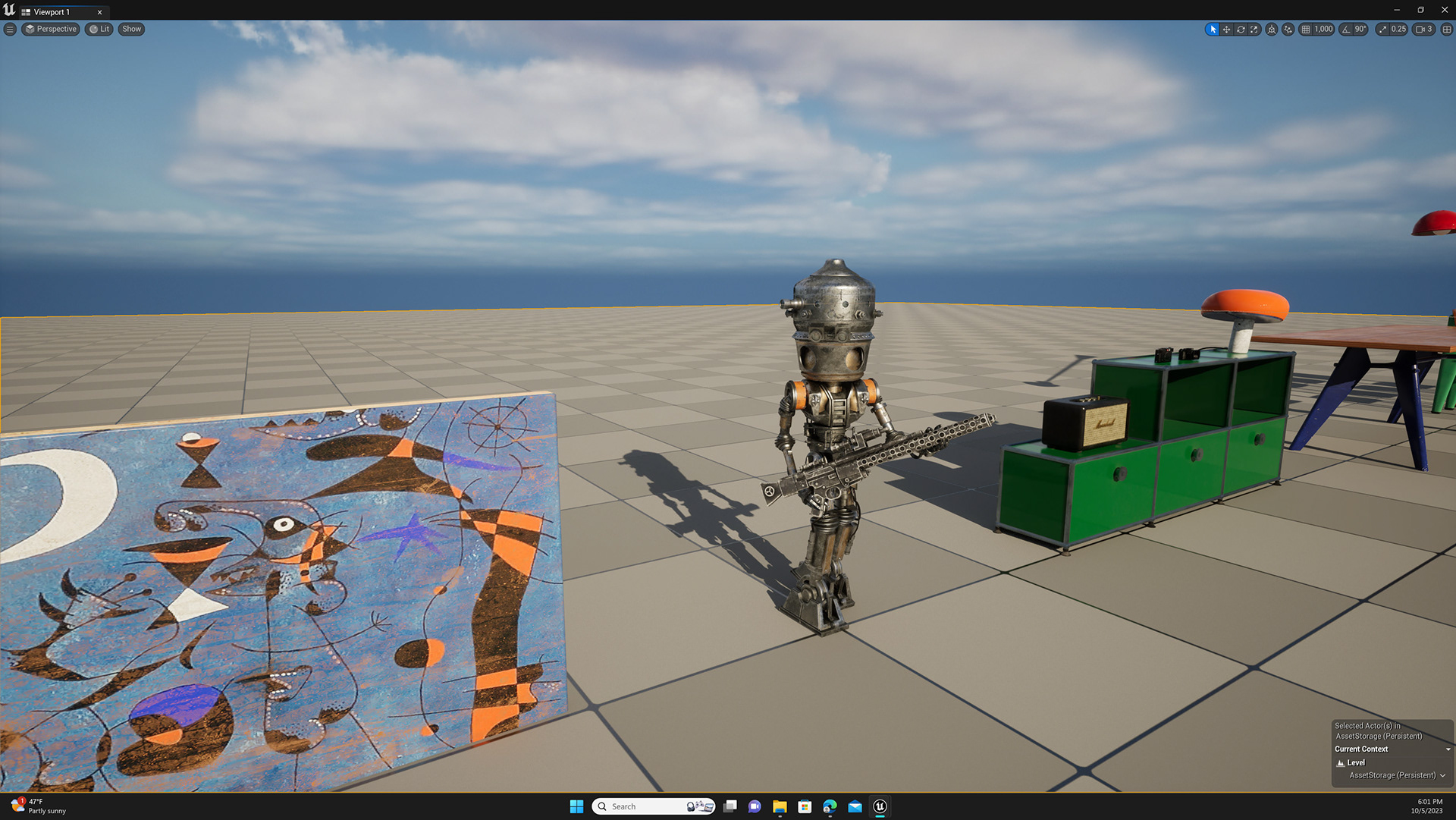Screen dimensions: 1456x820
Task: Open scale snap 0.25 dropdown
Action: (1398, 29)
